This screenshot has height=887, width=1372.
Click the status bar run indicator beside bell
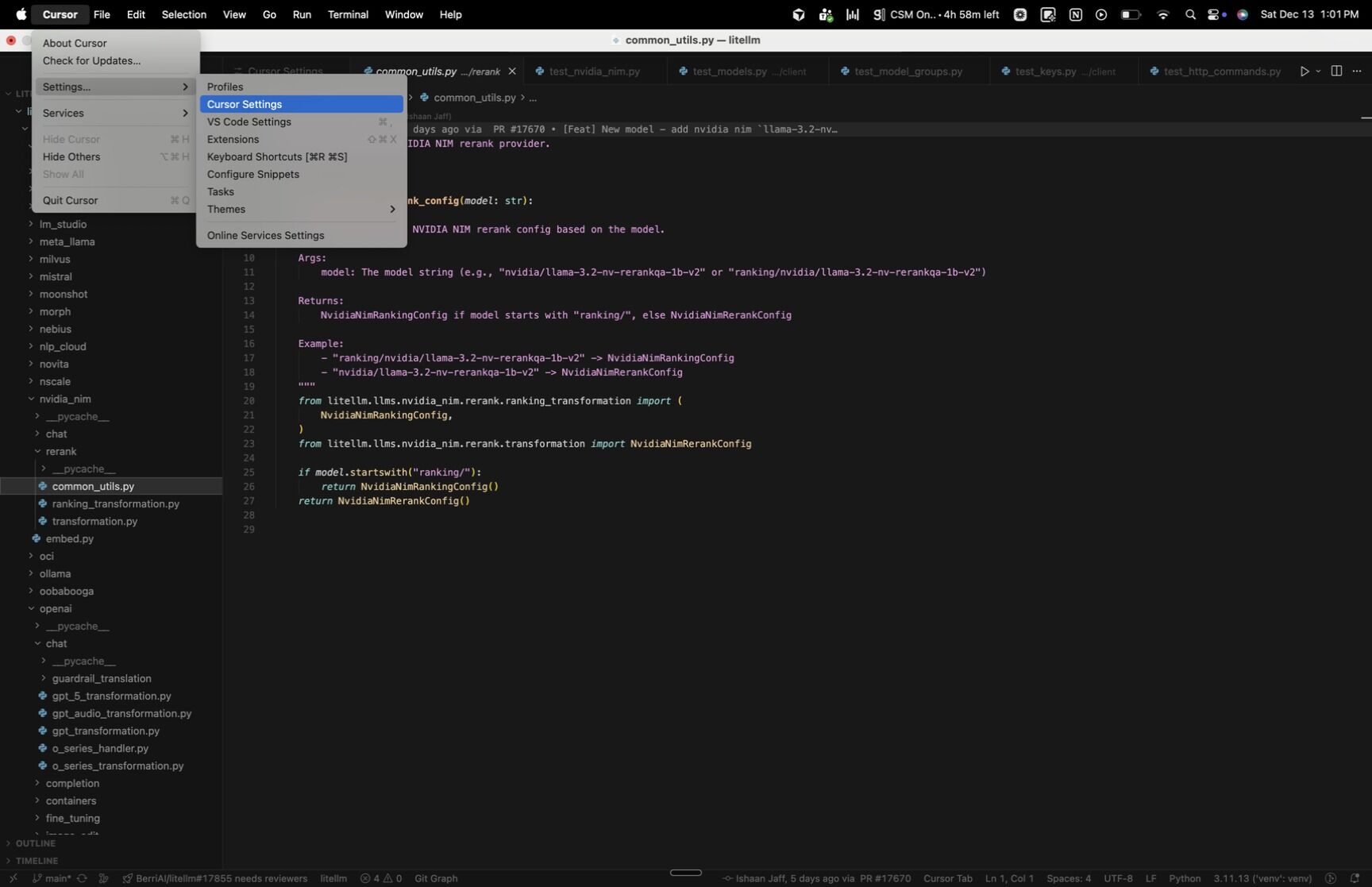point(1331,878)
